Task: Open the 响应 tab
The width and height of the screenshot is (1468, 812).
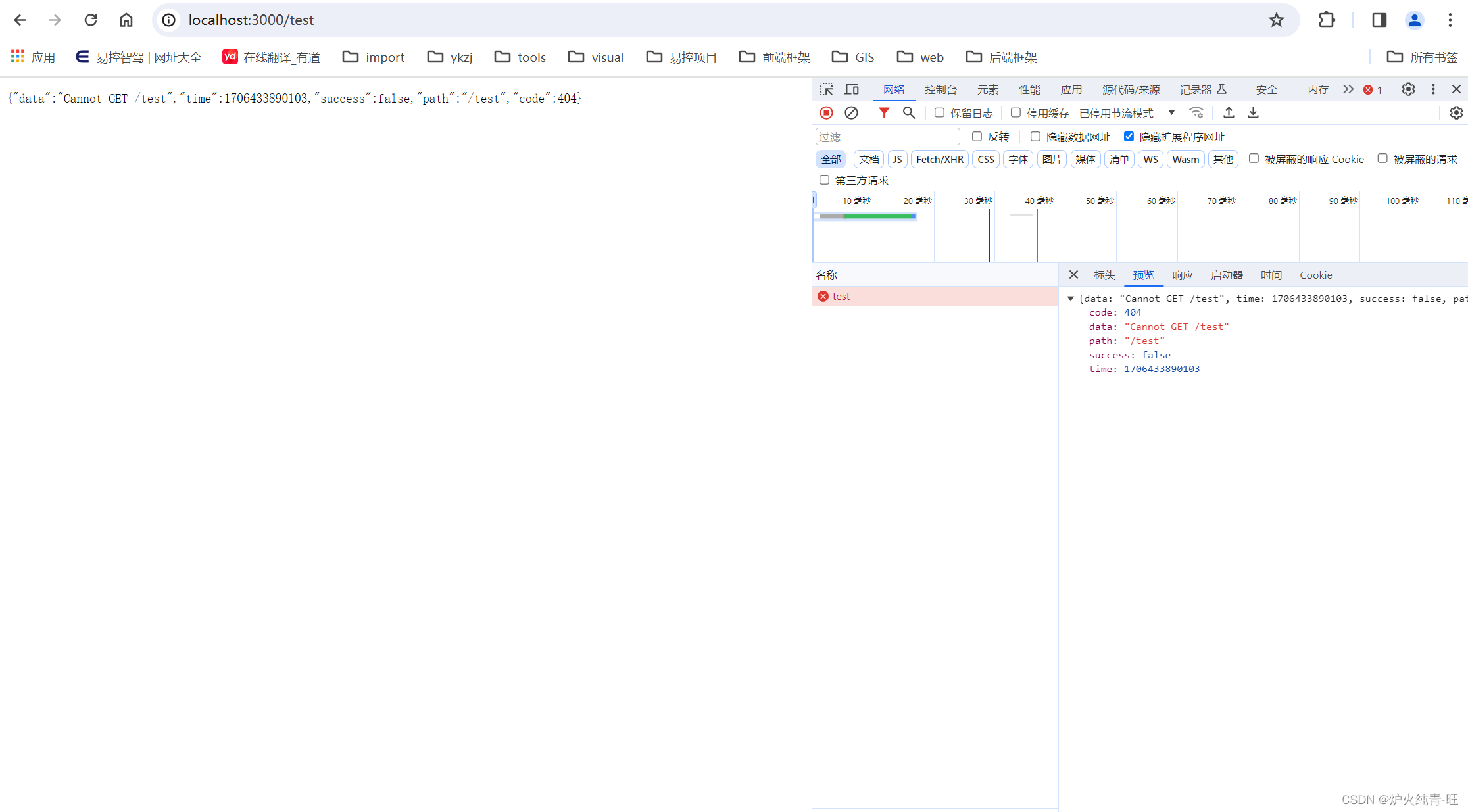Action: [1182, 275]
